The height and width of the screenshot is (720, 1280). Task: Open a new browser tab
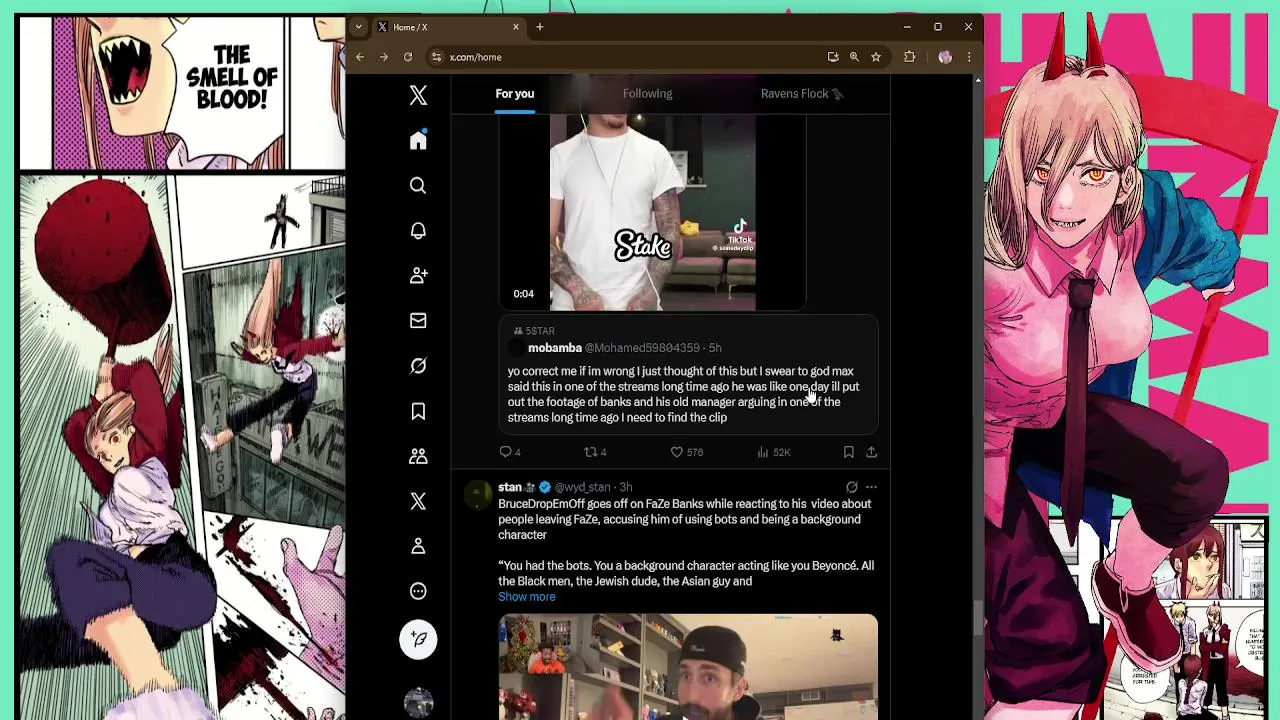tap(540, 27)
